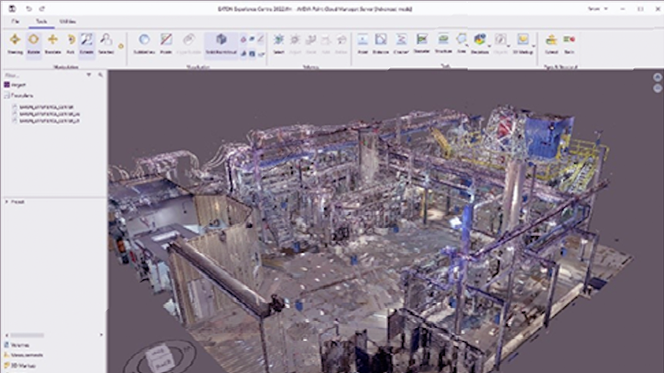Select the Project node in the tree
The image size is (664, 373).
15,85
